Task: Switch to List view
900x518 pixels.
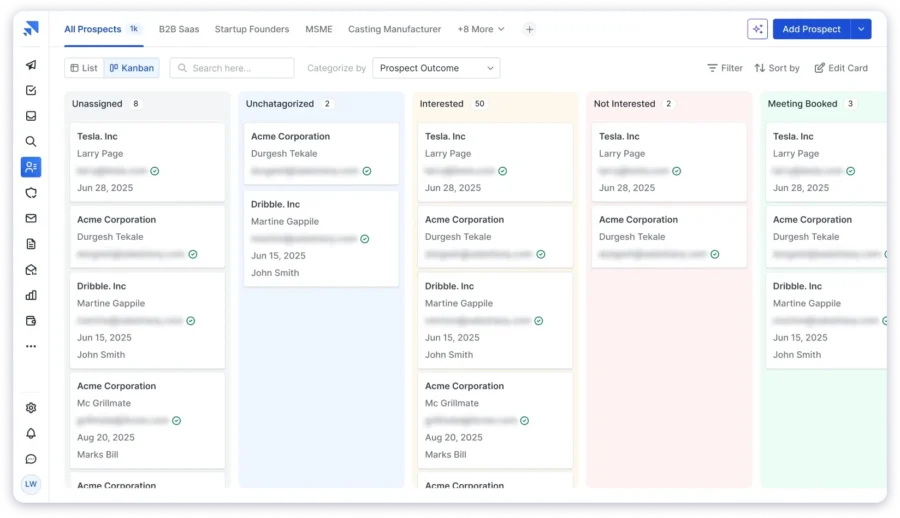Action: [84, 68]
